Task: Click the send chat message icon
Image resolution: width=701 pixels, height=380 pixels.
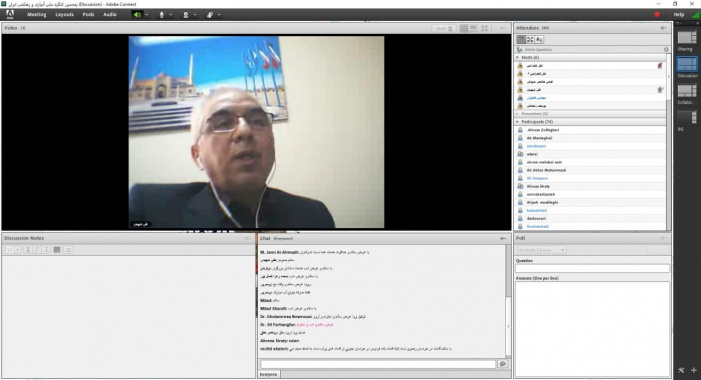Action: (x=503, y=364)
